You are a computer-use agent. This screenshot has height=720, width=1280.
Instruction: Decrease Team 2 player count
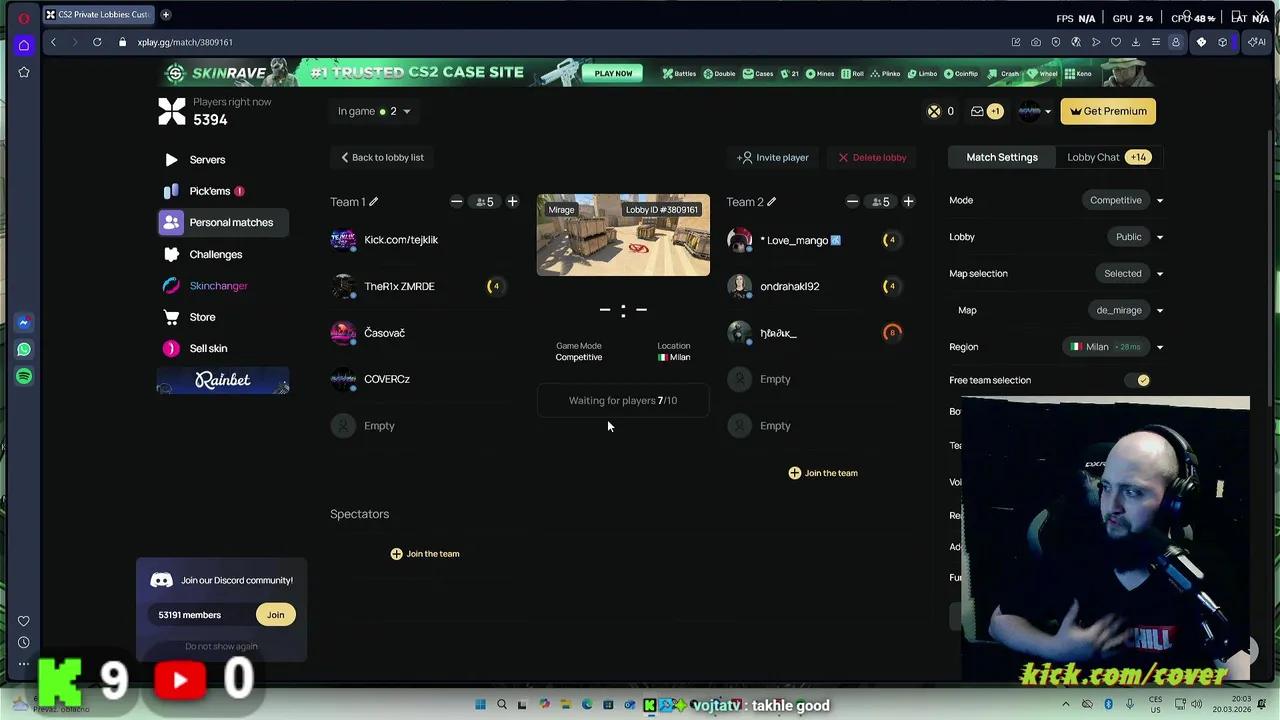click(852, 202)
